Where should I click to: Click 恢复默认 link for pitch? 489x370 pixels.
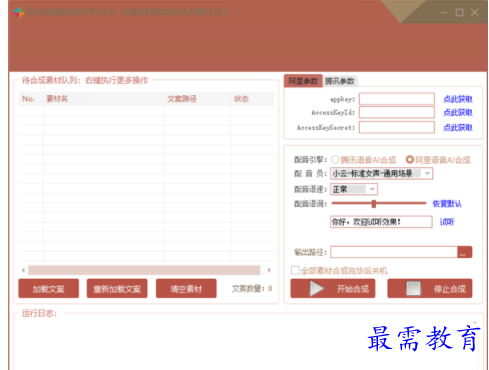447,204
